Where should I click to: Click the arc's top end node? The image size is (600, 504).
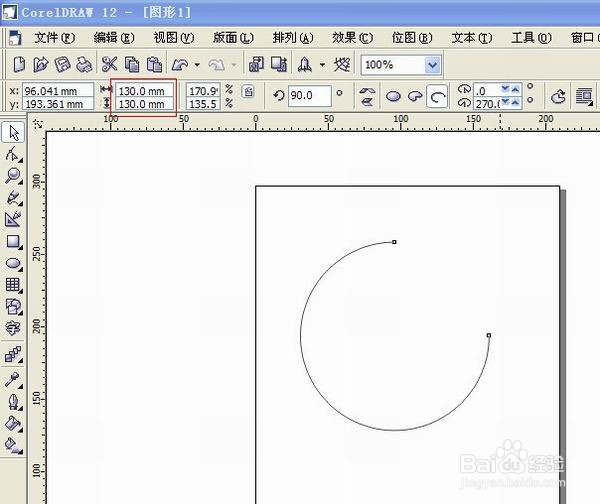395,242
